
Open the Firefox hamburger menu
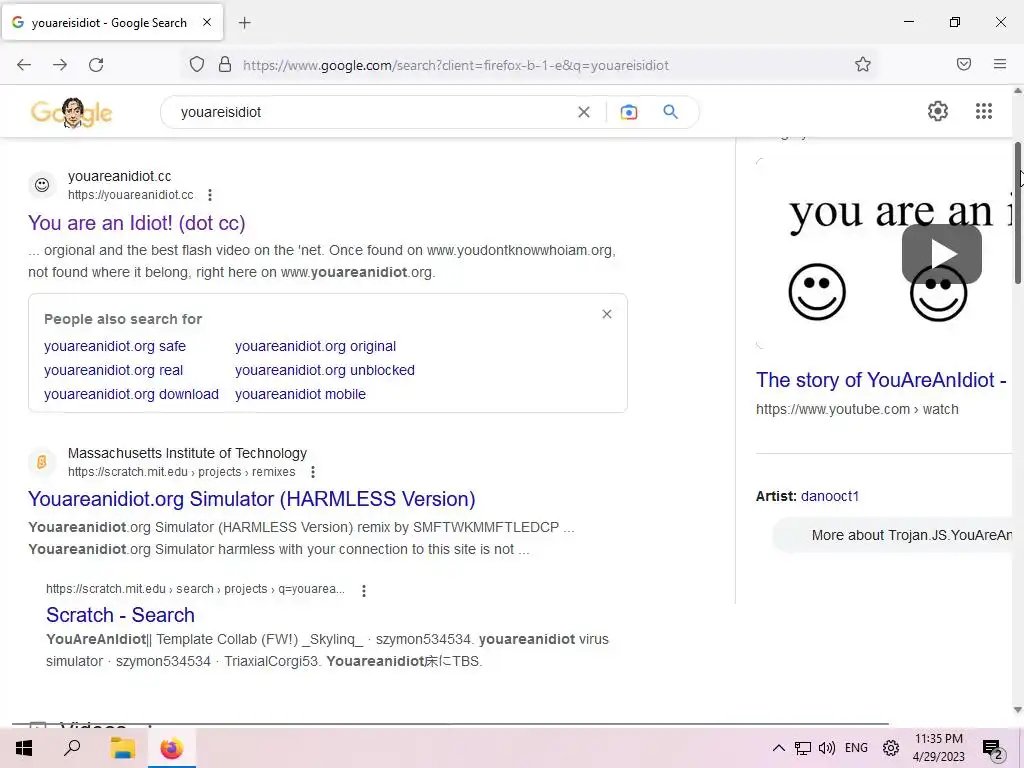(1000, 64)
